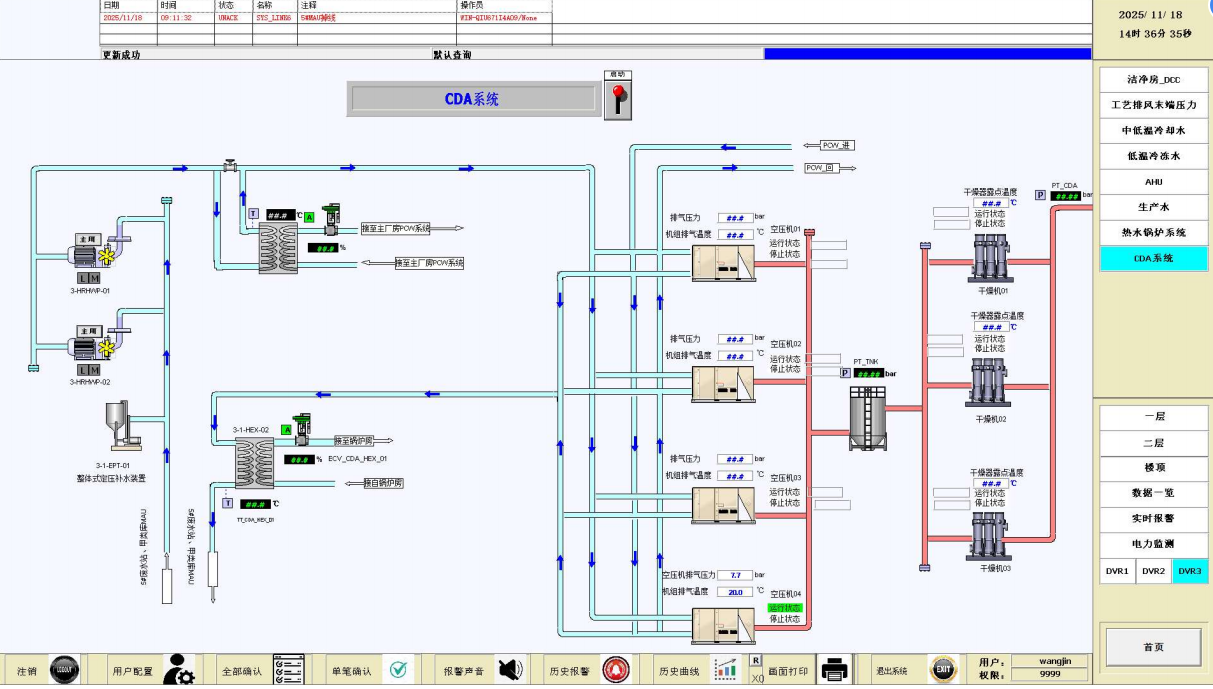The image size is (1213, 689).
Task: Click the 空压机排气压力 7.7 bar value field
Action: 735,575
